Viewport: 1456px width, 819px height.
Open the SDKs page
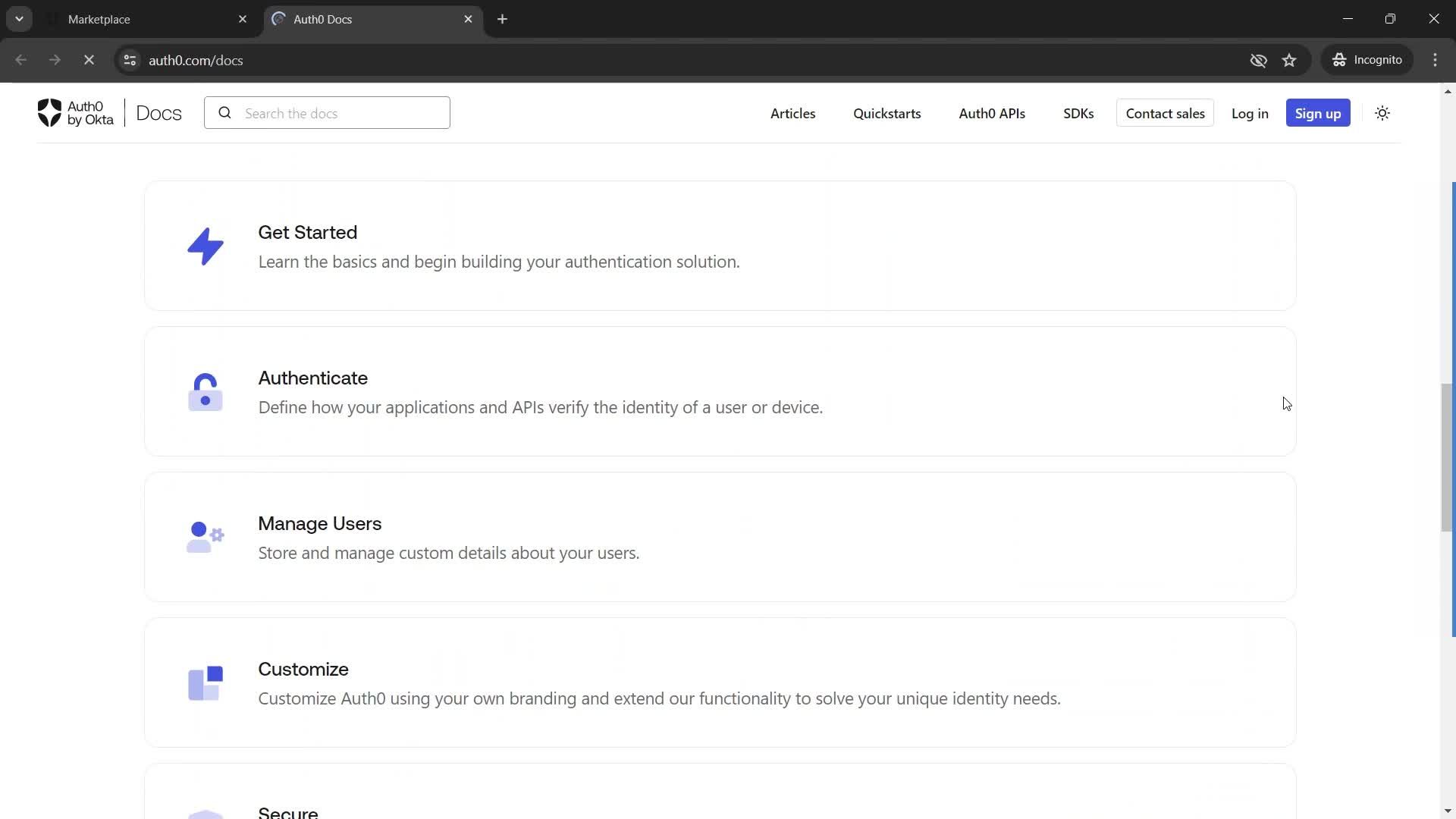pyautogui.click(x=1078, y=113)
